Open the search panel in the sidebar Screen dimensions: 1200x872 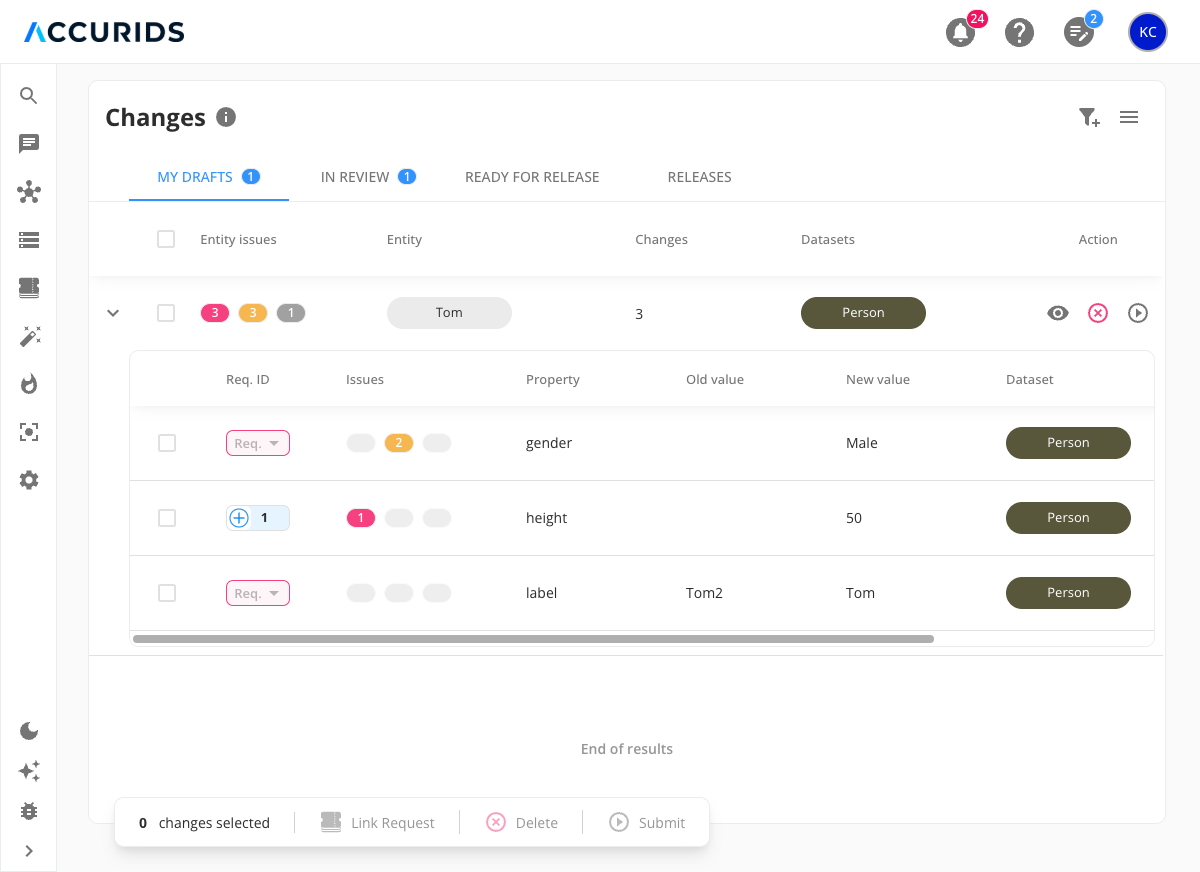(x=29, y=96)
